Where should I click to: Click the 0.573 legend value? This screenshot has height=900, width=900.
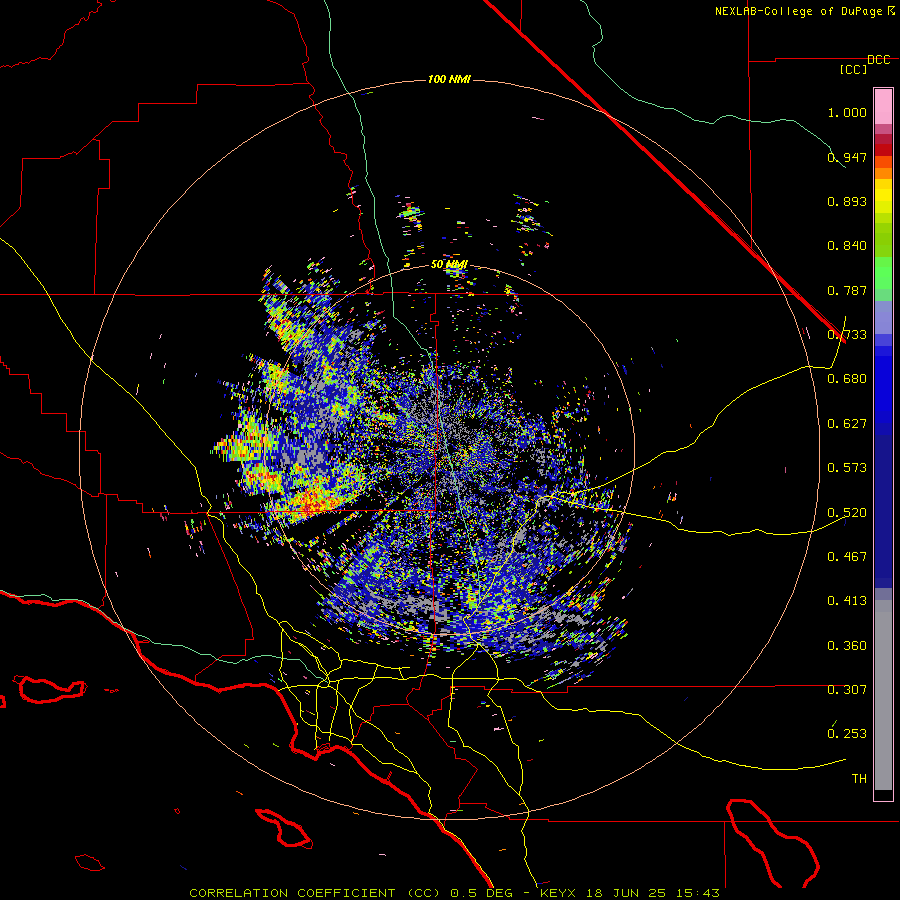pyautogui.click(x=847, y=468)
